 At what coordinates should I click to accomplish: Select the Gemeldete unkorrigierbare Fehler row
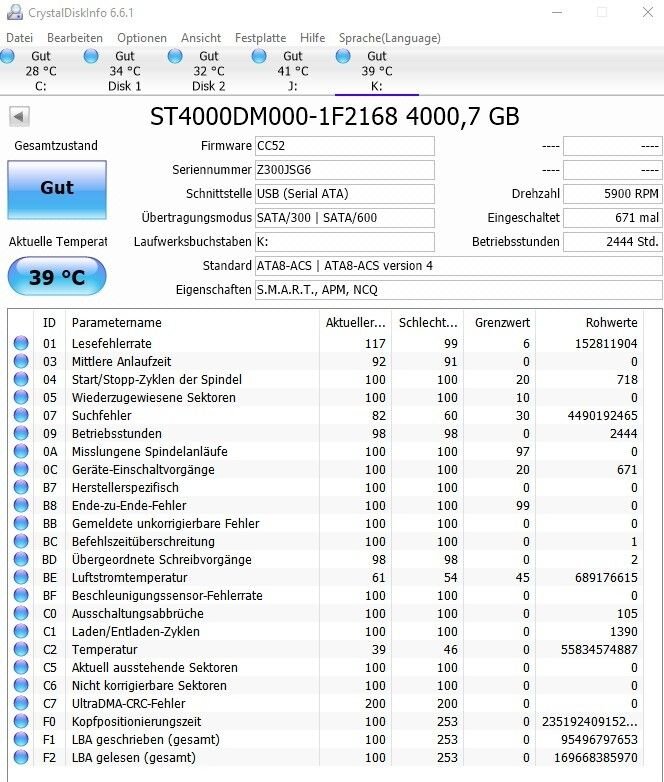(x=326, y=523)
